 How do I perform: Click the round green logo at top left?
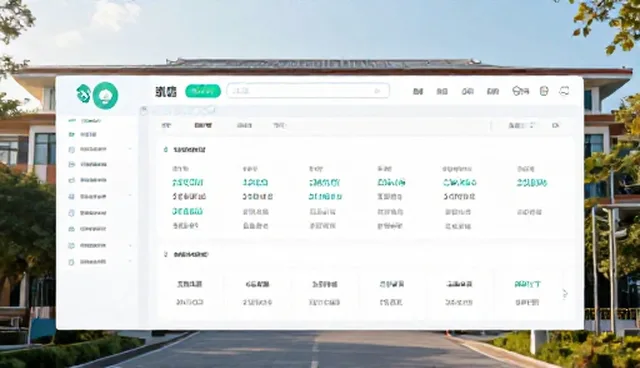pos(105,95)
